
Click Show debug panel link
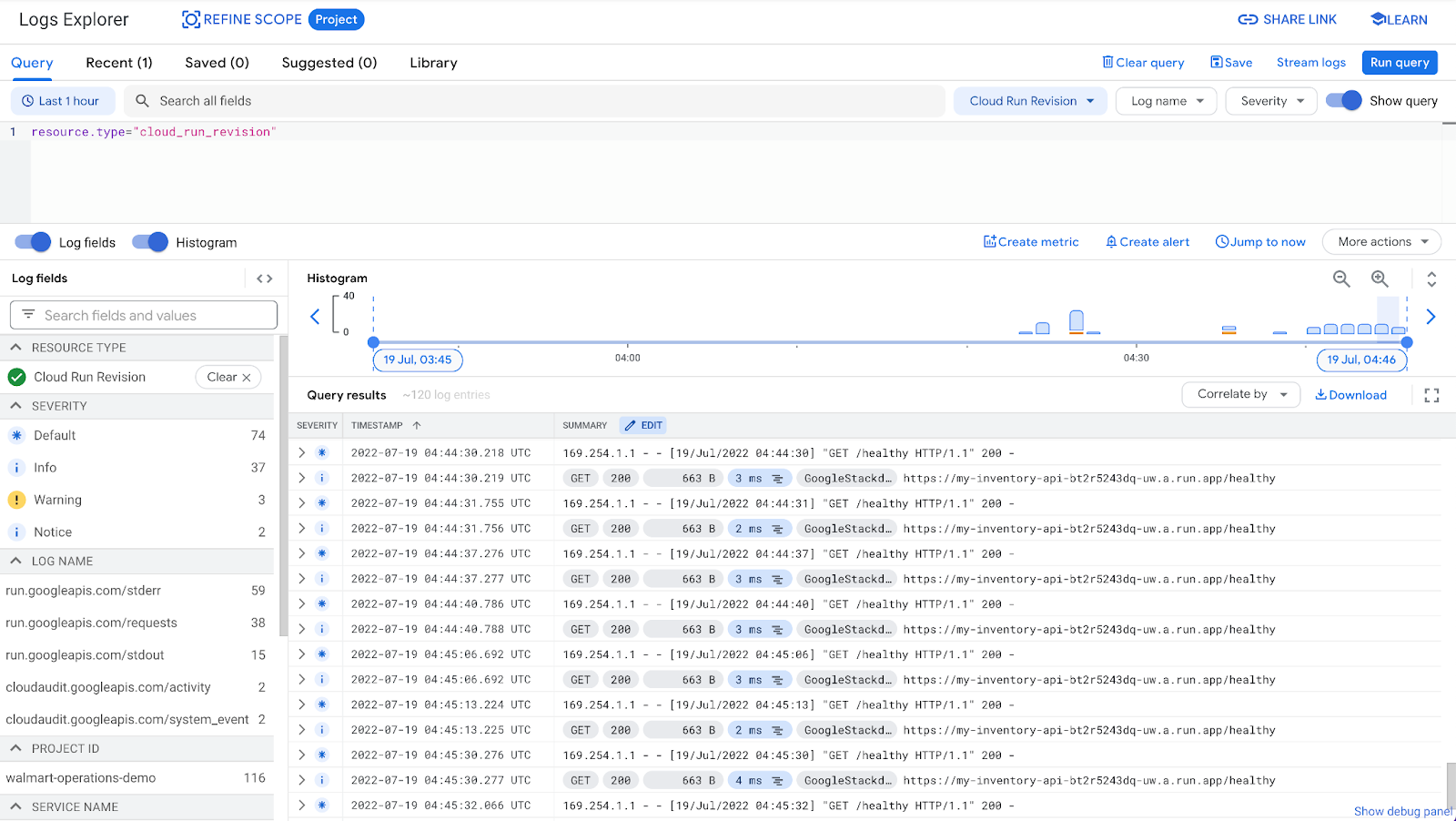(1403, 811)
